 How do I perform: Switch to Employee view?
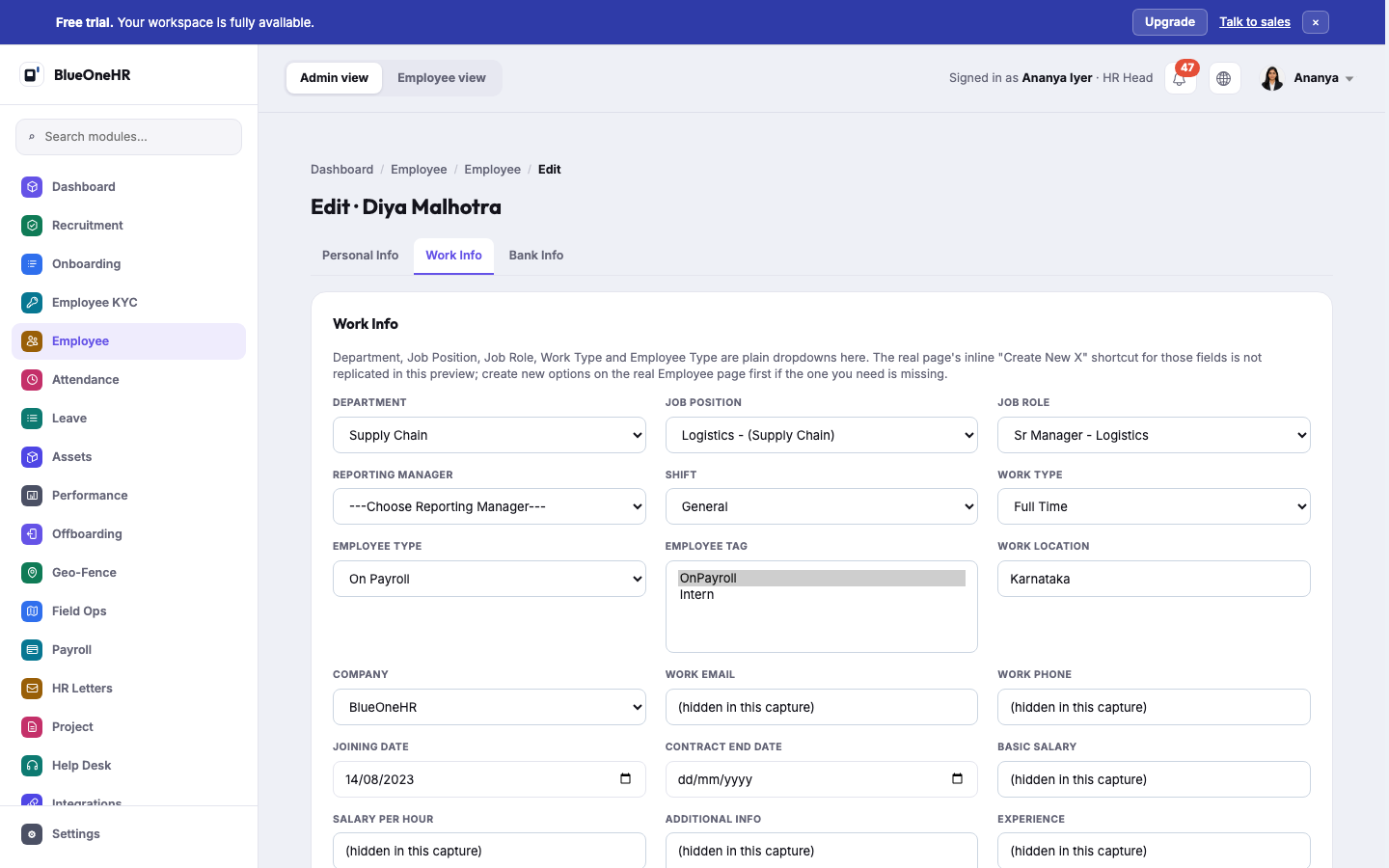click(442, 78)
